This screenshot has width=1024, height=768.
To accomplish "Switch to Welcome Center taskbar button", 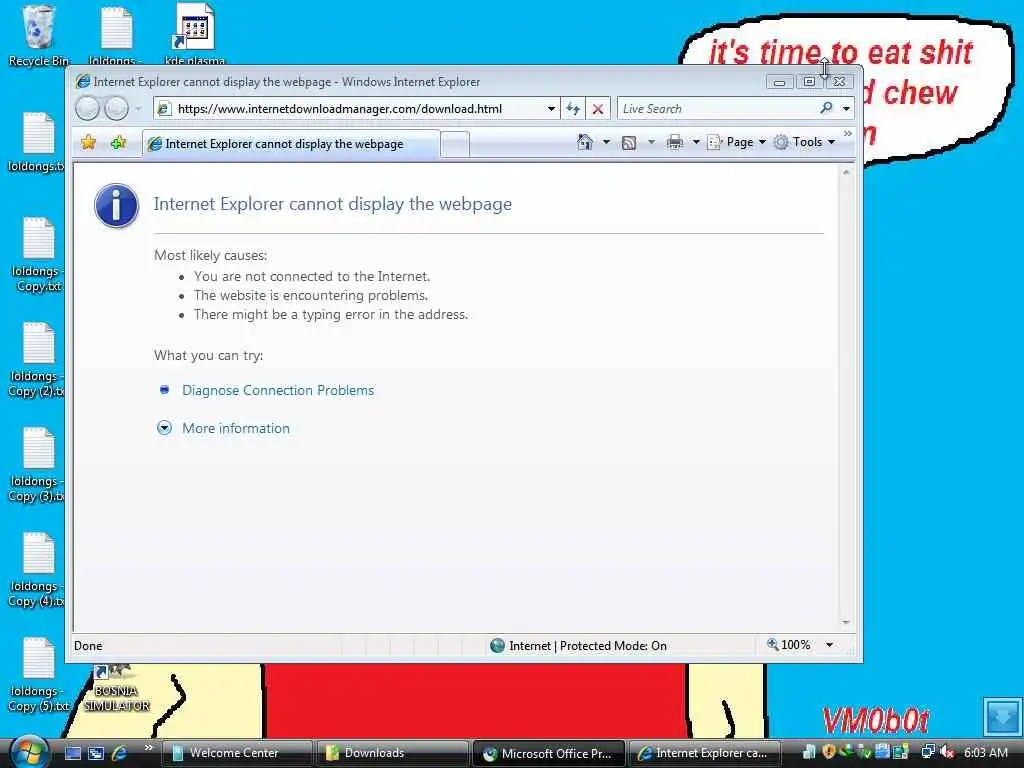I will (236, 753).
